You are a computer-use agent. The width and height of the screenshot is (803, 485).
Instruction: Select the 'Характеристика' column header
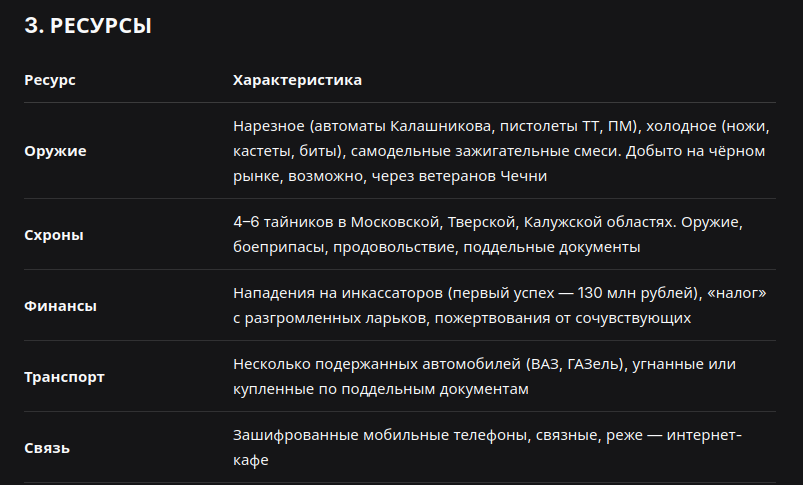click(x=297, y=80)
